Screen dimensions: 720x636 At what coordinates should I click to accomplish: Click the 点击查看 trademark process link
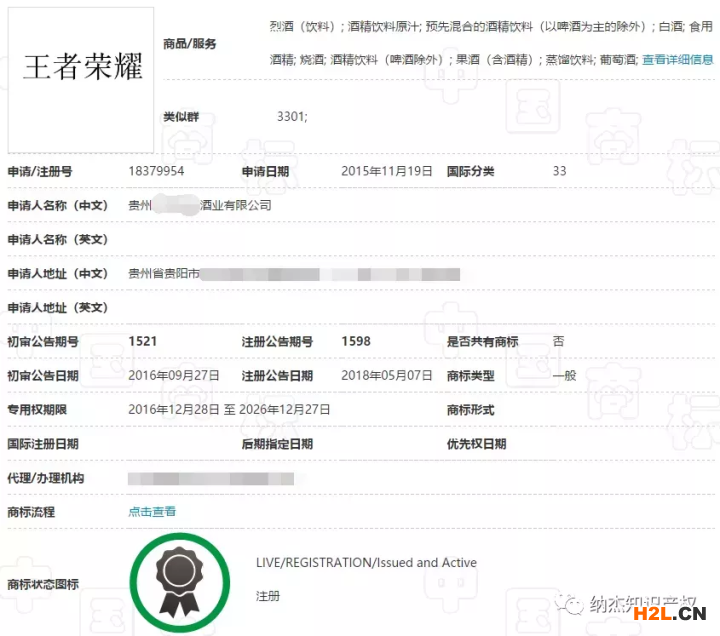(x=152, y=512)
